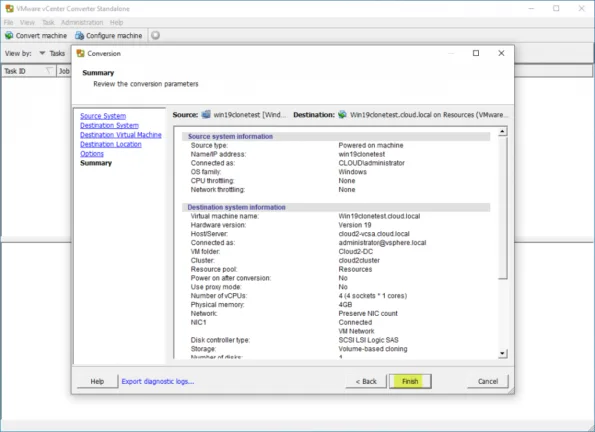
Task: Click the Help button in dialog
Action: 97,381
